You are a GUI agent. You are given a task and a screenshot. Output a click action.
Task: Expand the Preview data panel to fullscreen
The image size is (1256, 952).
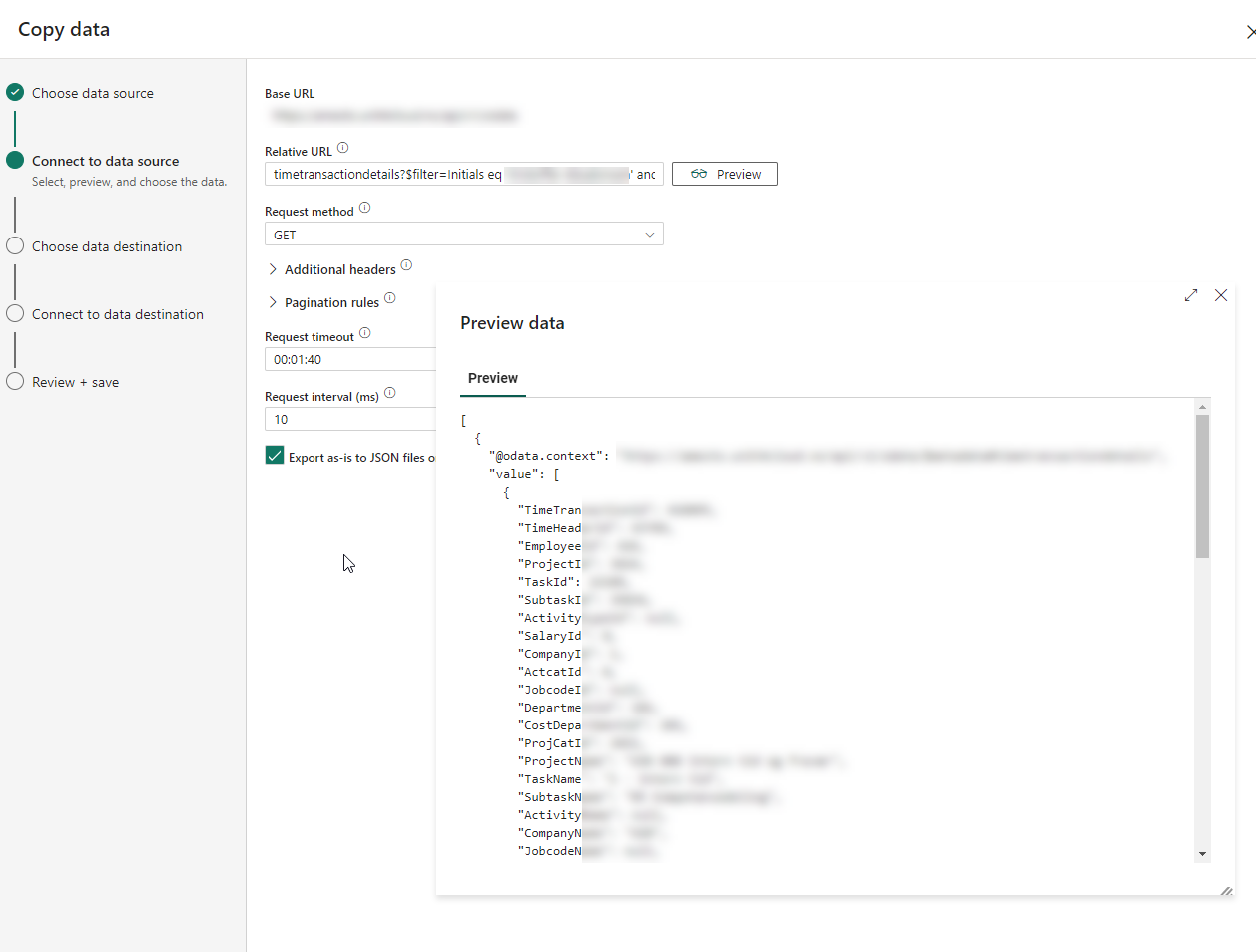coord(1190,296)
